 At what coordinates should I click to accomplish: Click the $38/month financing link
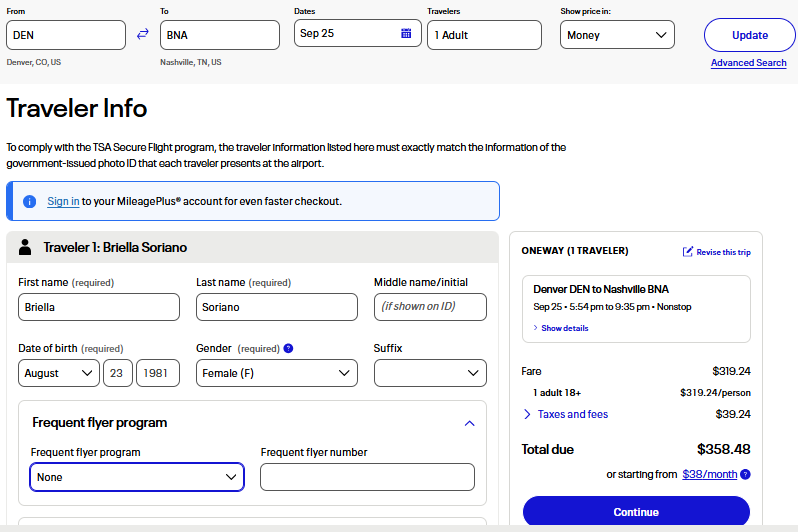tap(710, 474)
